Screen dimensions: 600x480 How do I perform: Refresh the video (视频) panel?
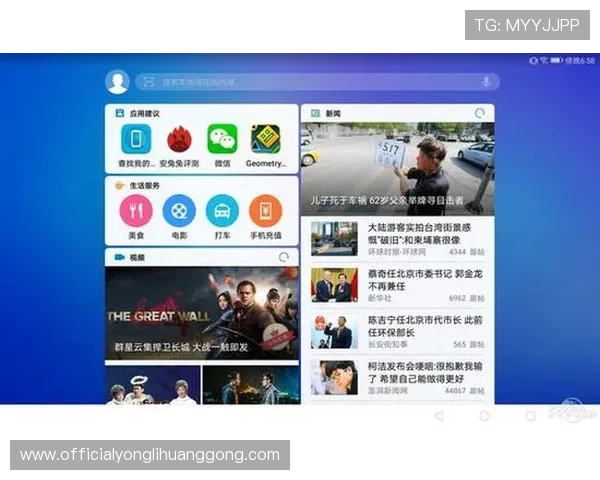pyautogui.click(x=284, y=257)
